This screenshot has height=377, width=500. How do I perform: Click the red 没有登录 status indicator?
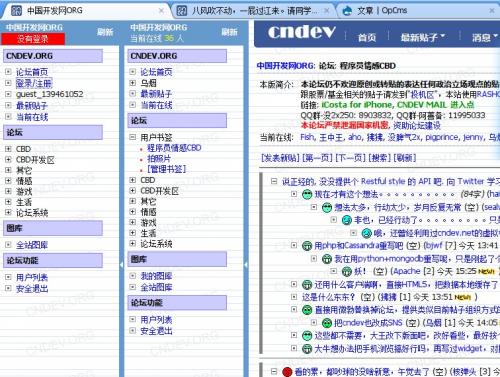[33, 39]
